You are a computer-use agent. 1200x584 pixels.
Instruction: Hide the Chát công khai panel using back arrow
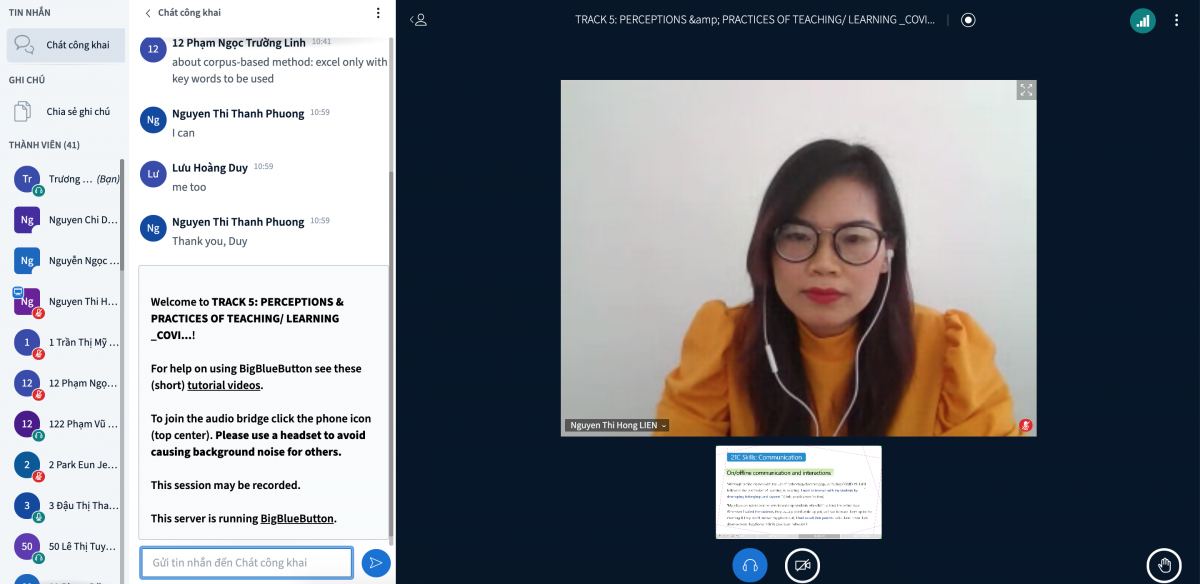149,13
